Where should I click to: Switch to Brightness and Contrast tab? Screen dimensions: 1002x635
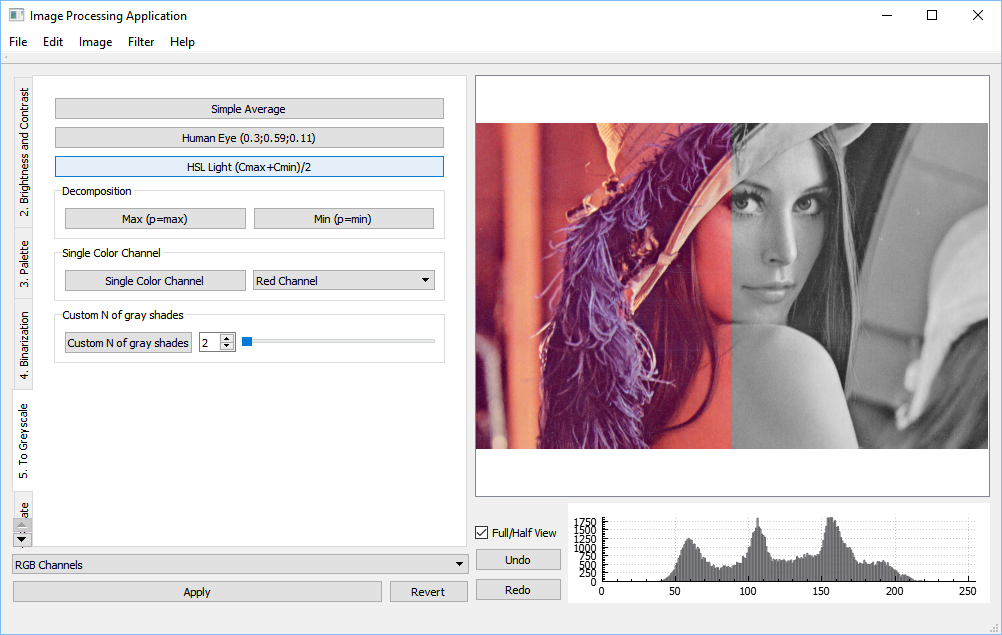click(x=24, y=152)
